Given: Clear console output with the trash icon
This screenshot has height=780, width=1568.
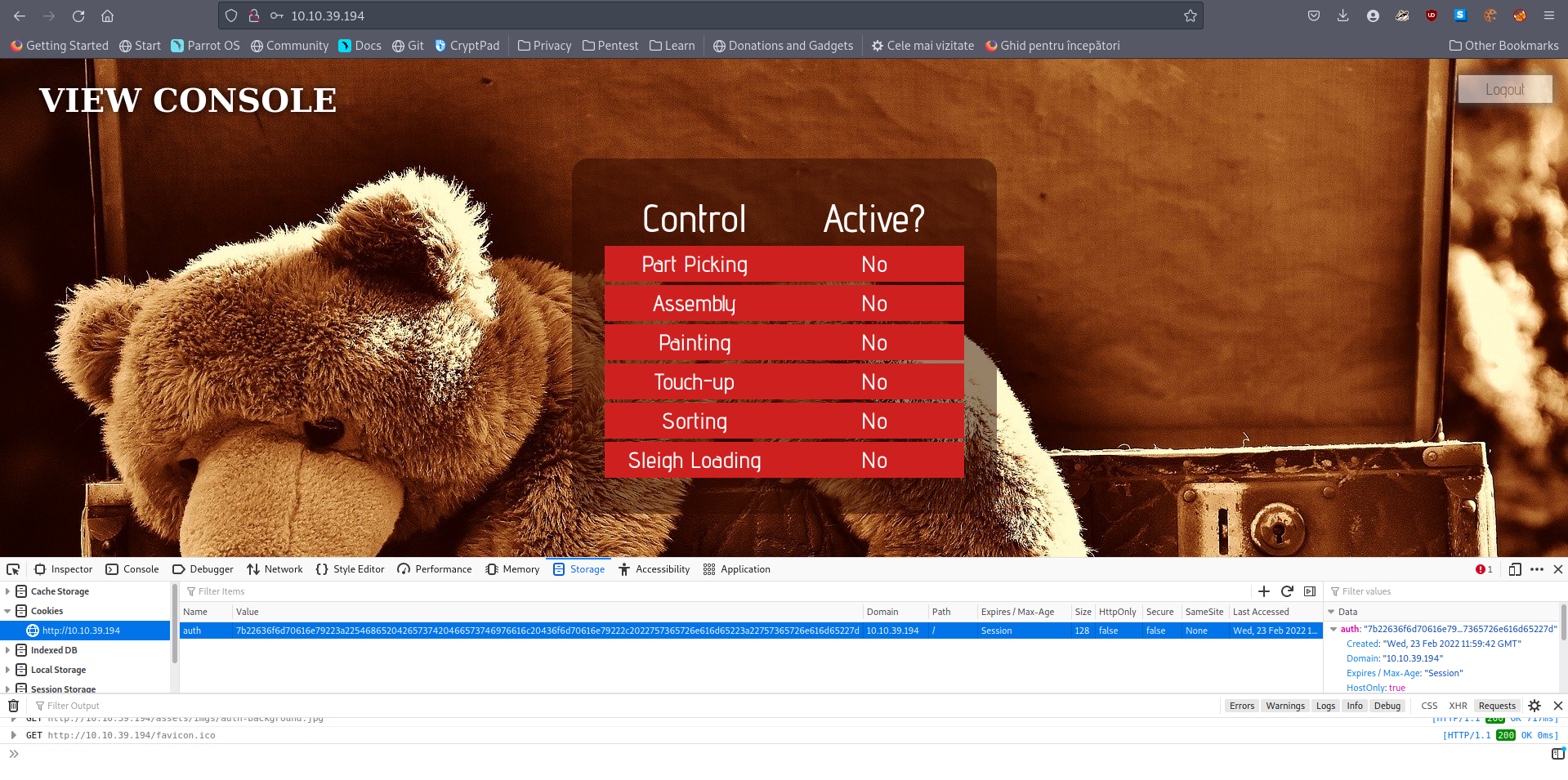Looking at the screenshot, I should pyautogui.click(x=13, y=706).
